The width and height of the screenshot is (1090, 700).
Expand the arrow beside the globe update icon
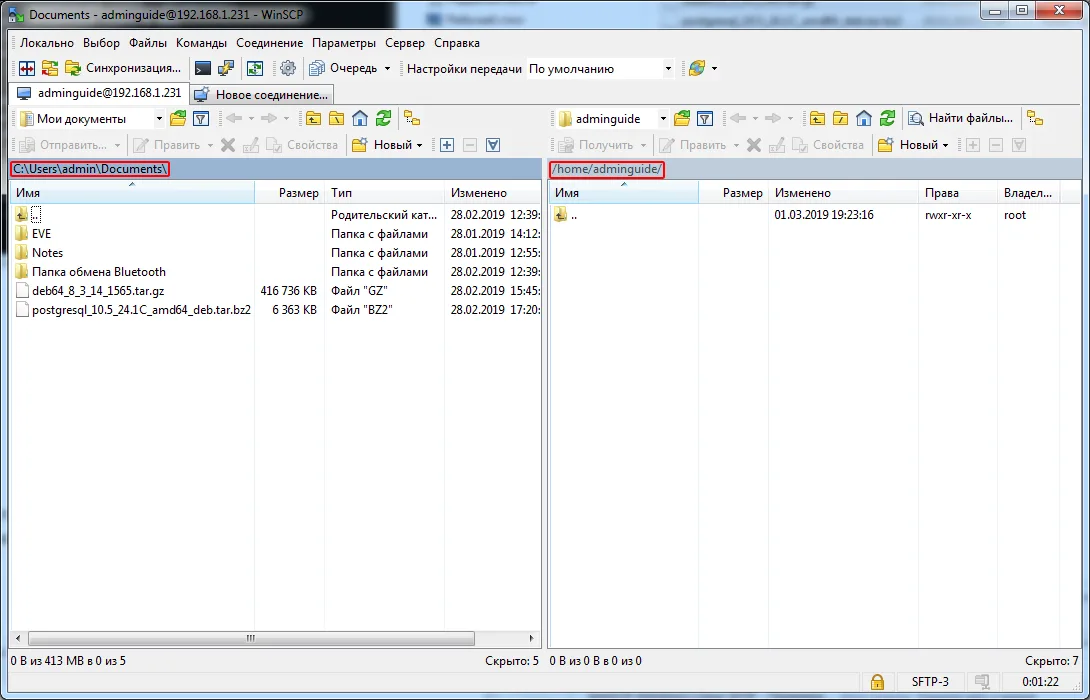[x=714, y=68]
